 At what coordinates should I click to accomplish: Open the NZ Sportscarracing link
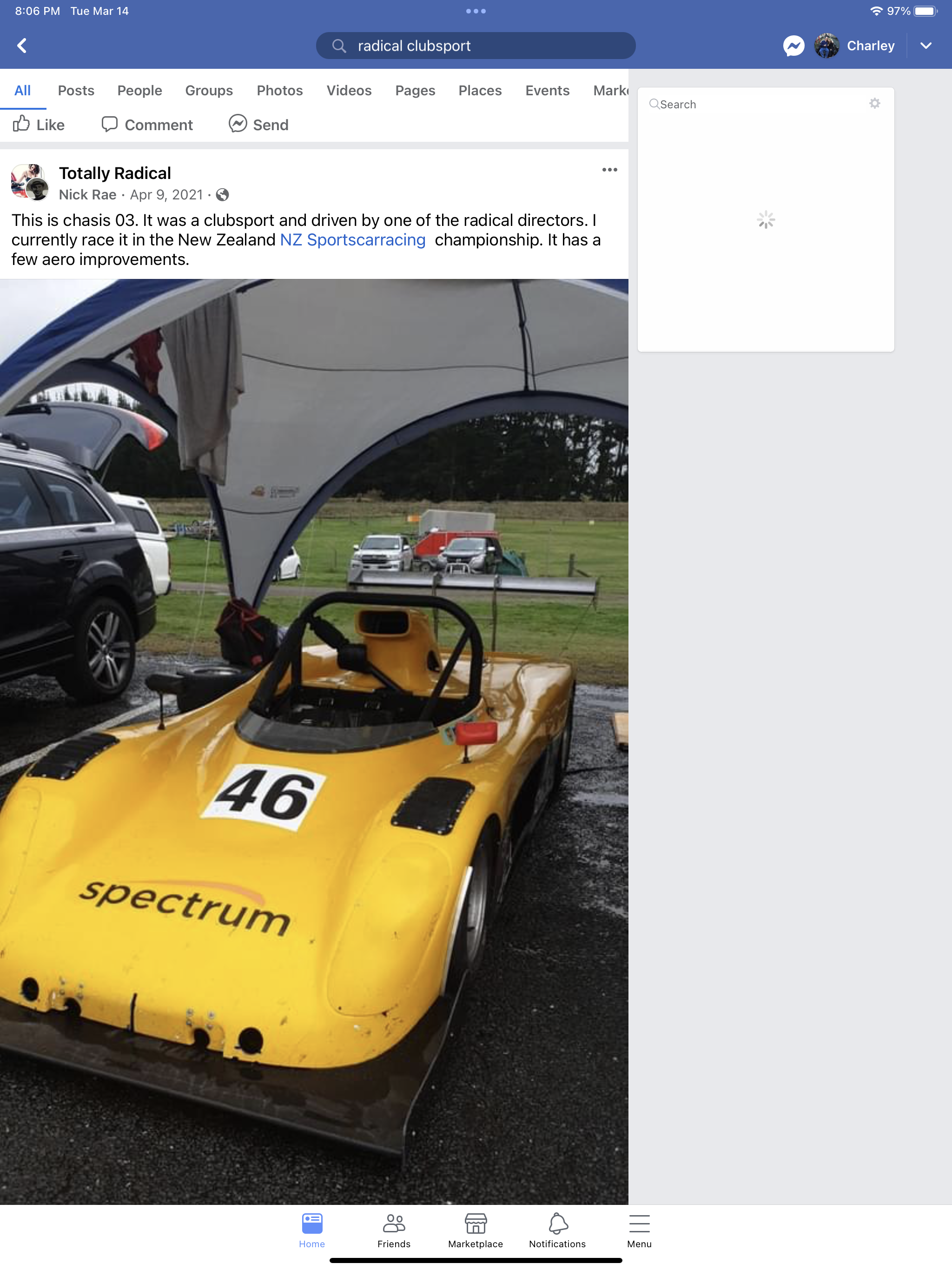tap(352, 239)
